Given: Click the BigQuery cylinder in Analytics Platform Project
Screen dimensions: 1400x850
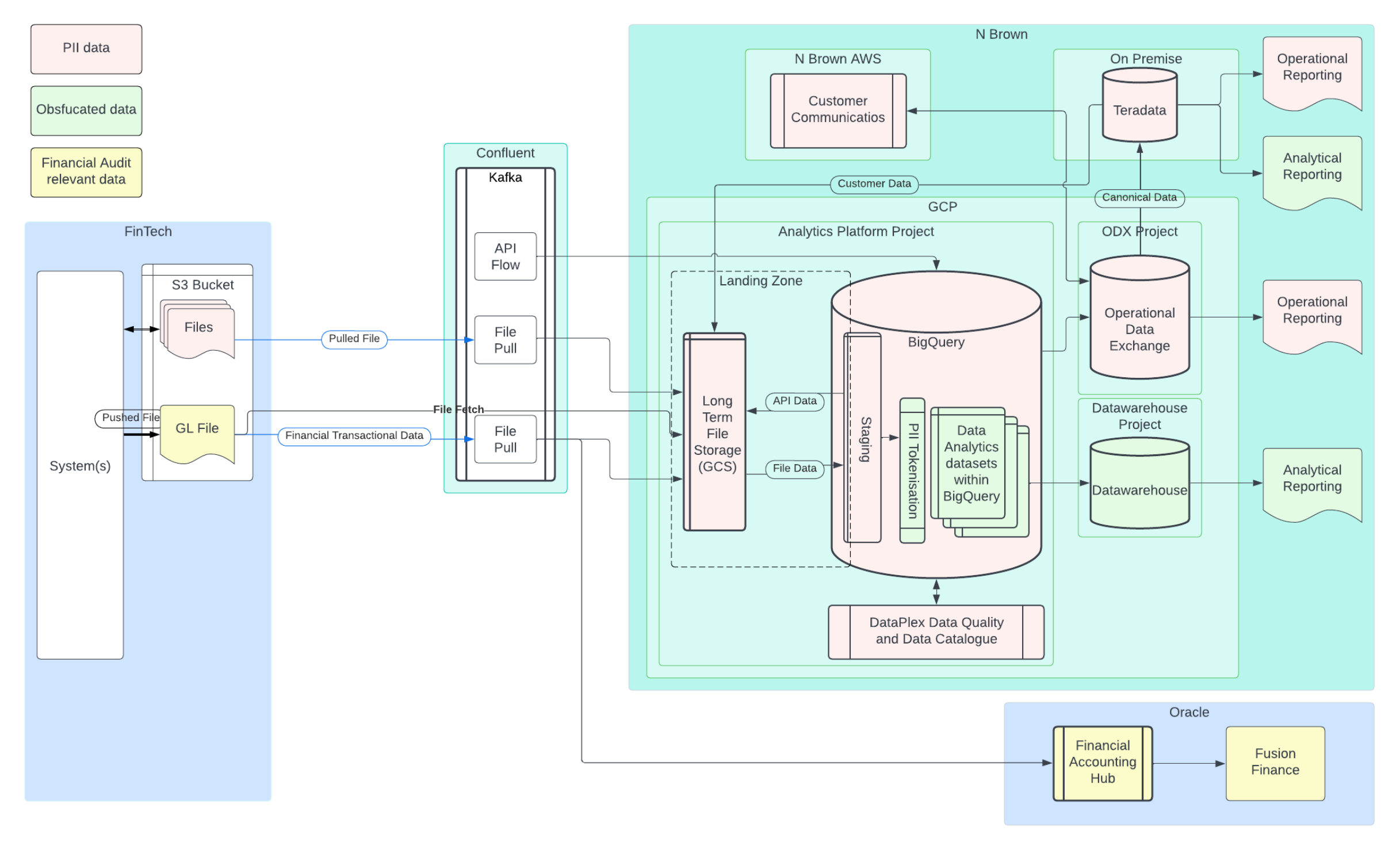Looking at the screenshot, I should point(936,342).
